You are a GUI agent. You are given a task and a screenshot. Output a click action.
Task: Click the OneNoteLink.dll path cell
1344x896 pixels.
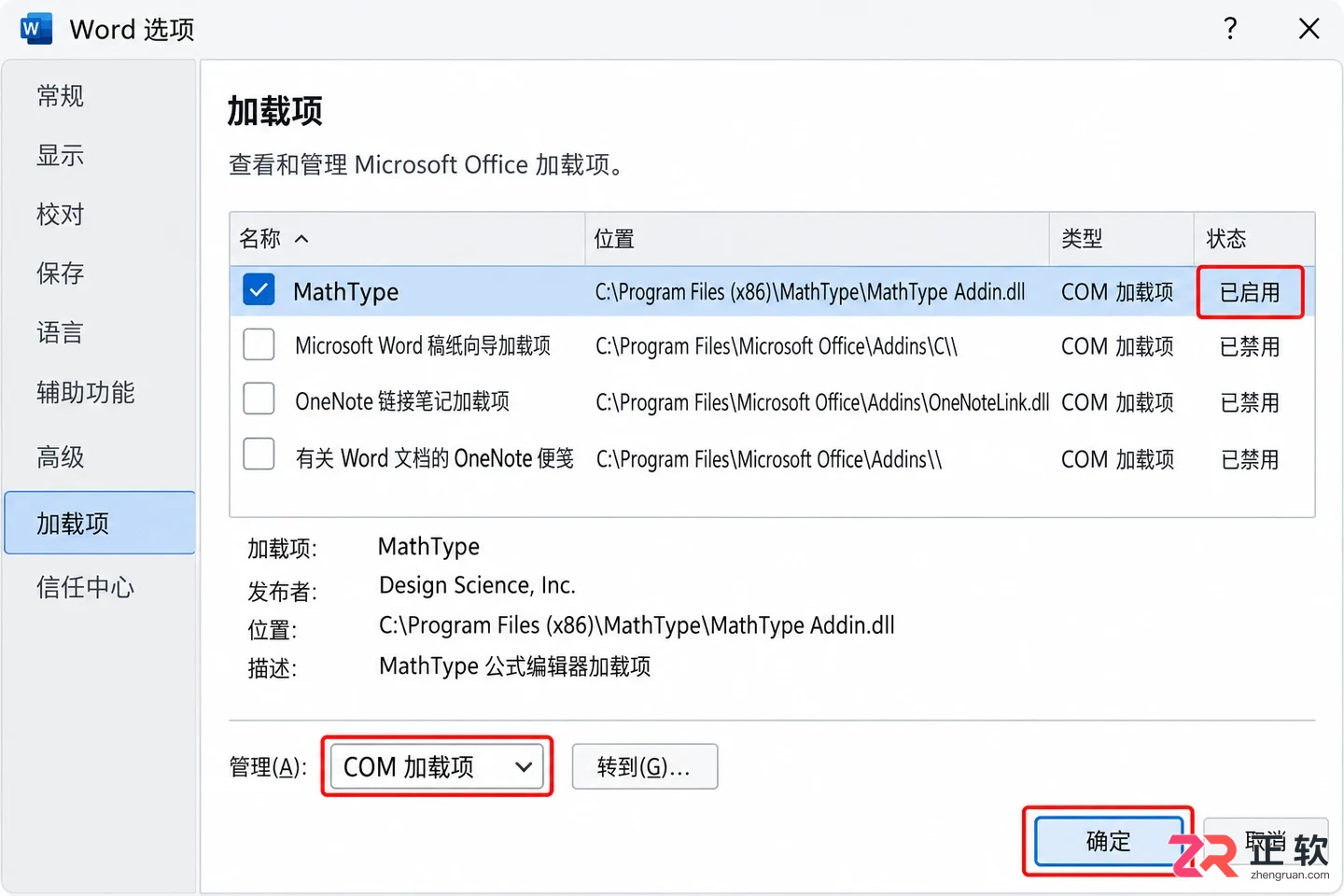tap(822, 402)
